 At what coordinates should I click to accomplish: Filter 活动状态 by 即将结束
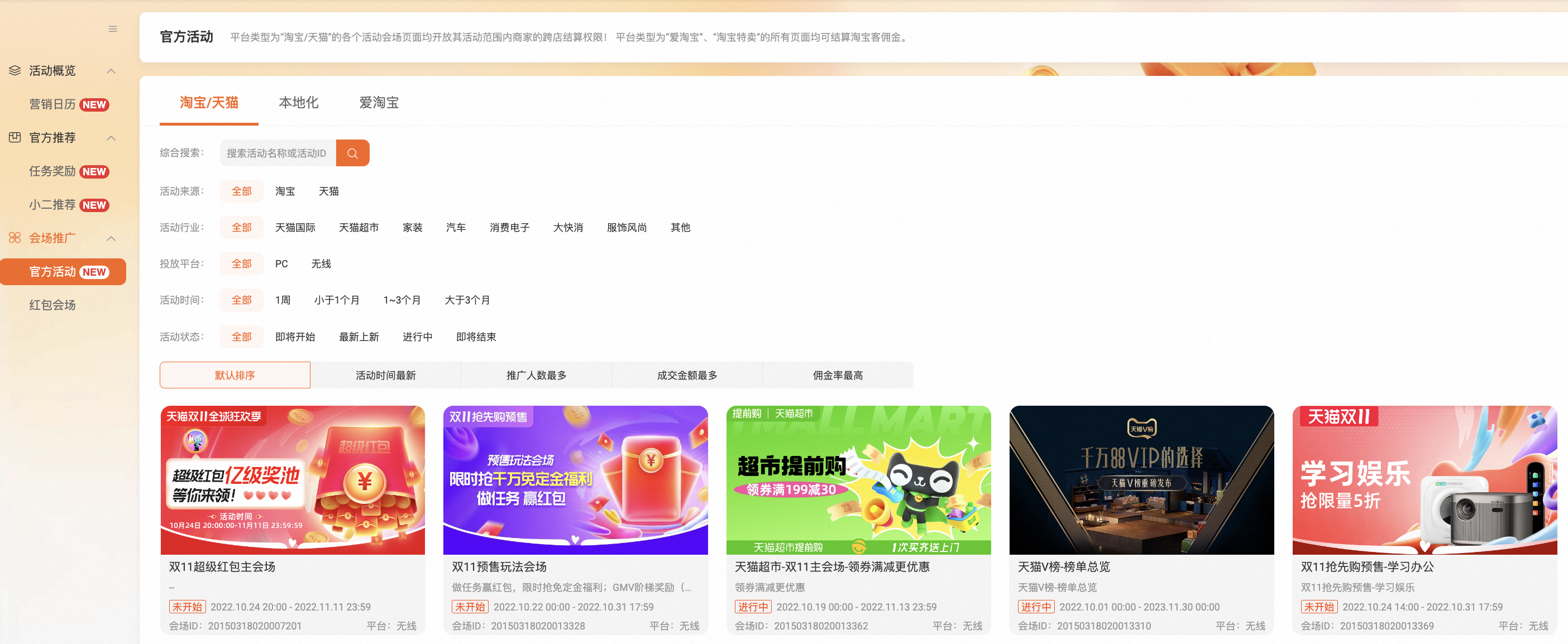pos(477,337)
